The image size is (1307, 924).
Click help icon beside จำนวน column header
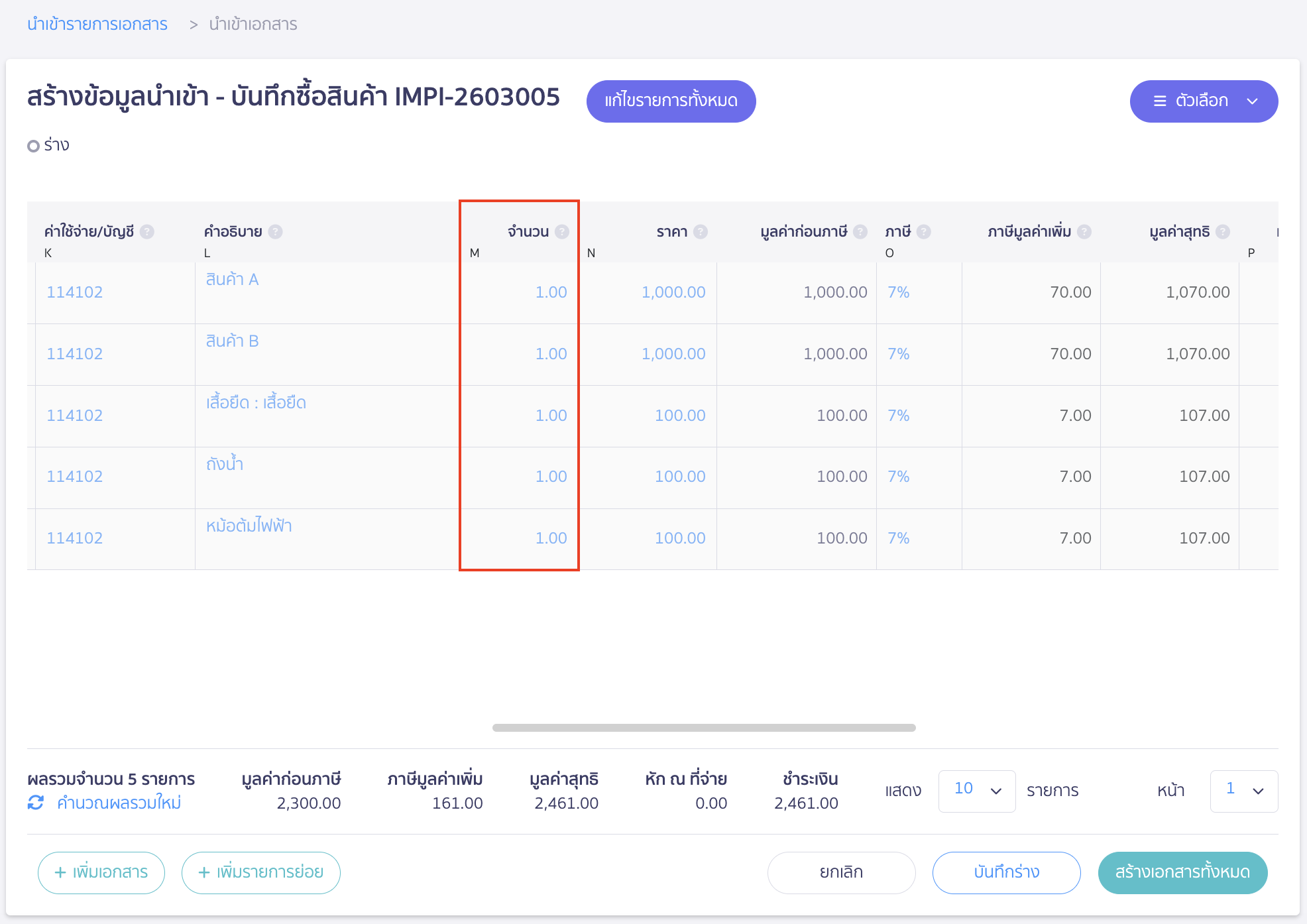[x=562, y=231]
